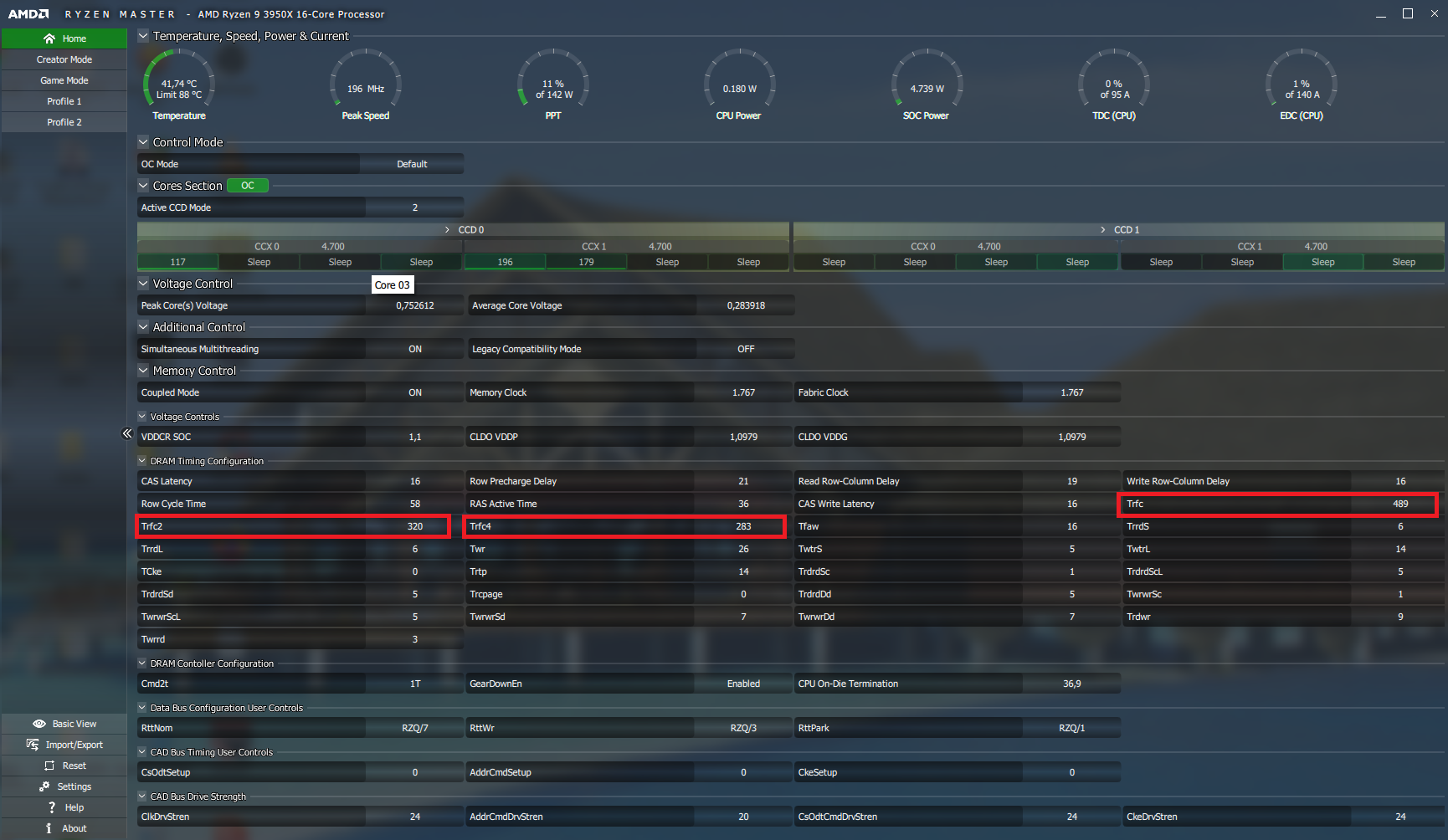Toggle Simultaneous Multithreading ON value
This screenshot has width=1448, height=840.
[415, 349]
